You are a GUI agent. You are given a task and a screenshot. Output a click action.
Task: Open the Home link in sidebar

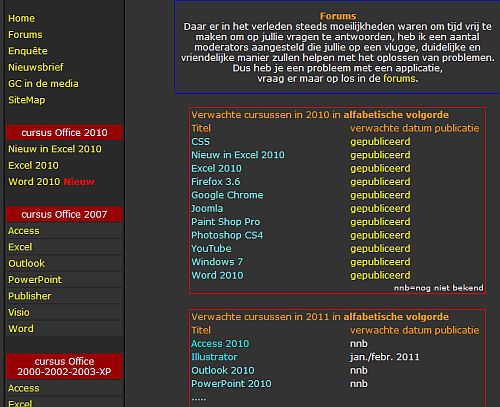tap(21, 18)
